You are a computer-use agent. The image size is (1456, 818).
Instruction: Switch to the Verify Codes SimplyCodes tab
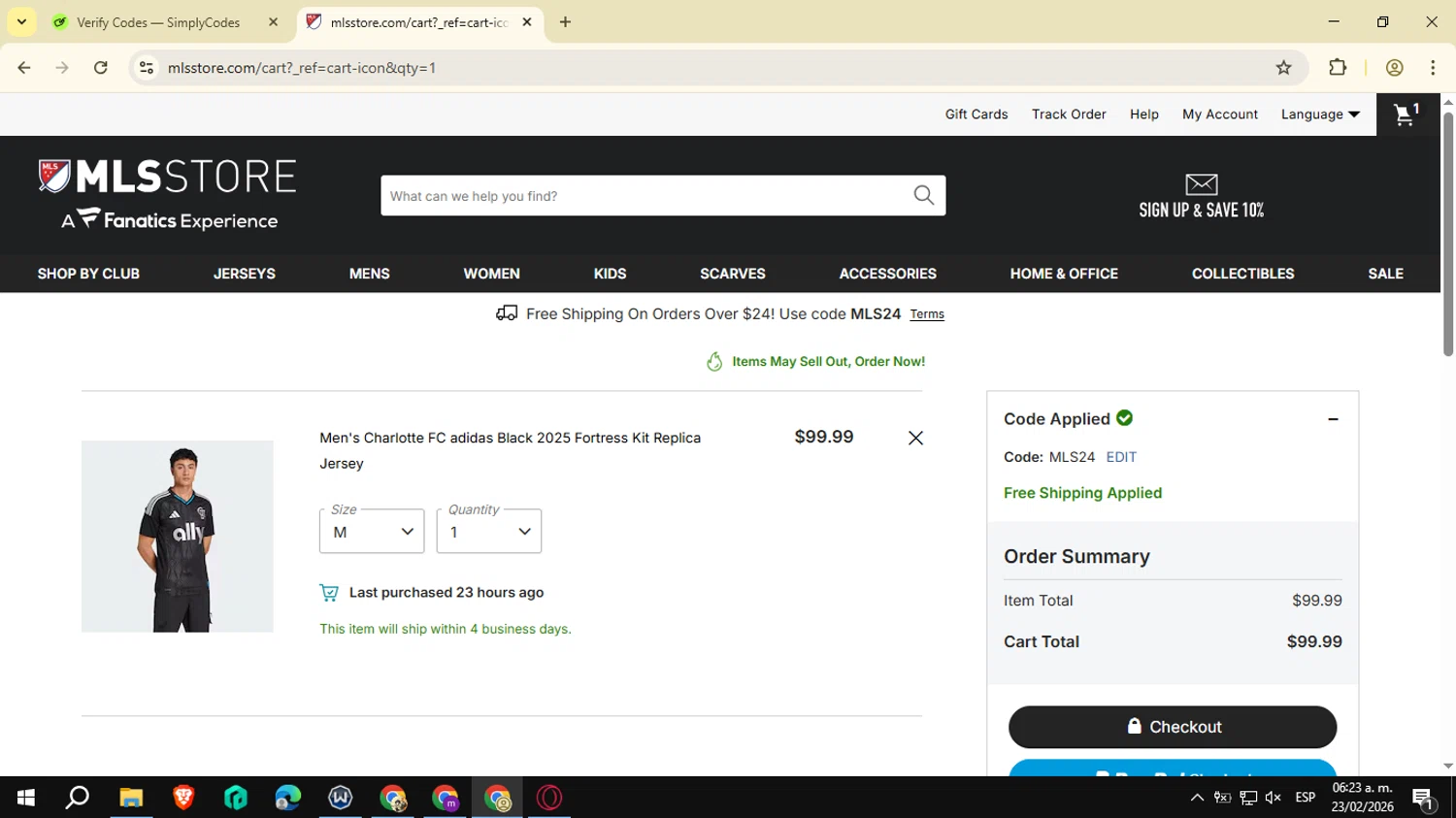point(157,22)
